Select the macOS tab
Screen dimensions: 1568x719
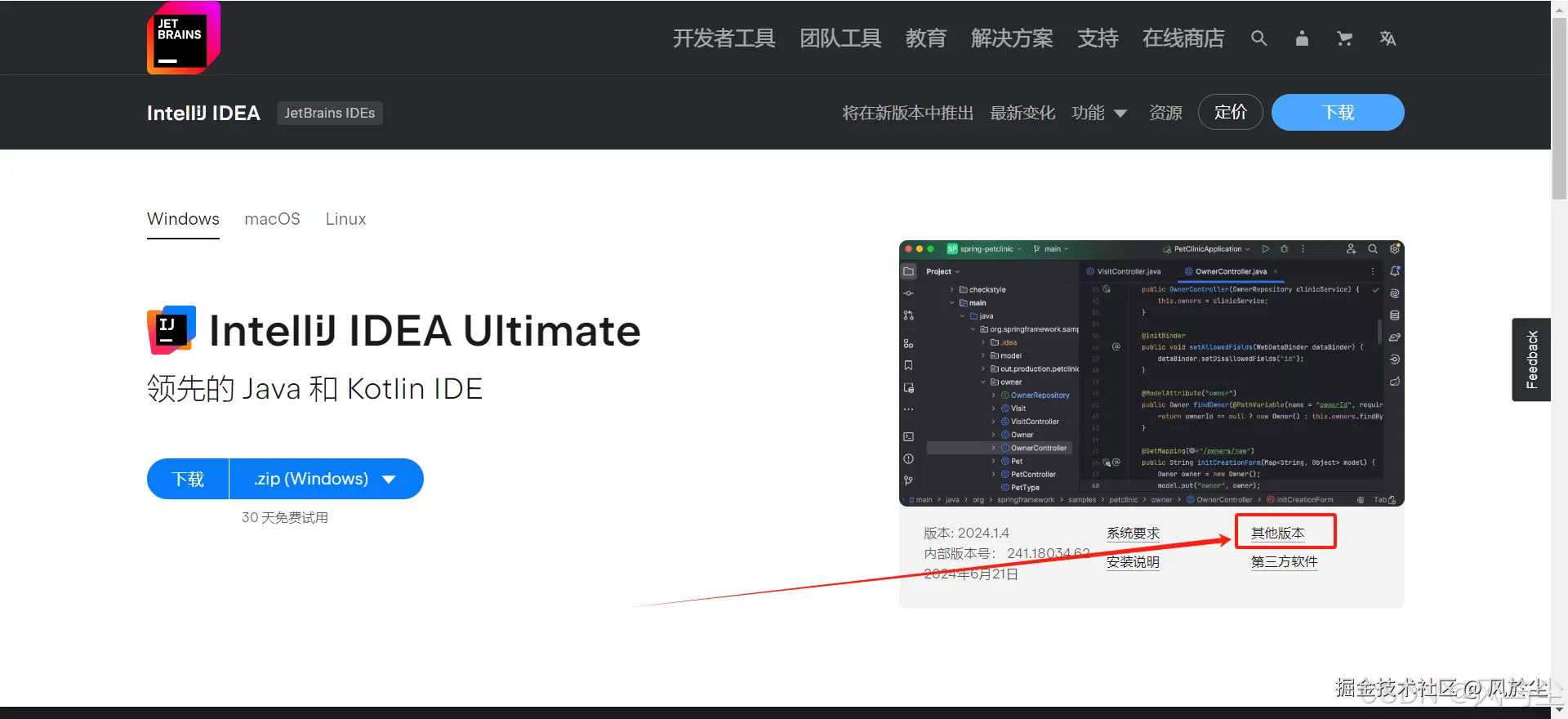(x=272, y=219)
